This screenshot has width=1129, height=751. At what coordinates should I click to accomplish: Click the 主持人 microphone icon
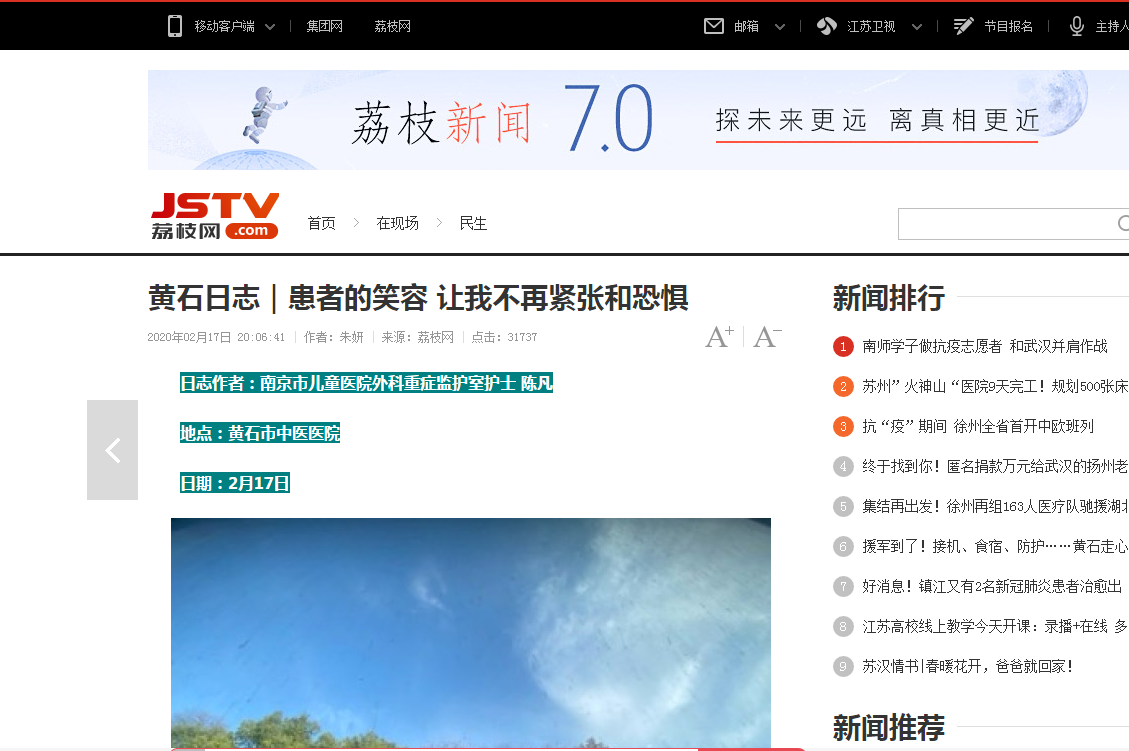pyautogui.click(x=1075, y=26)
